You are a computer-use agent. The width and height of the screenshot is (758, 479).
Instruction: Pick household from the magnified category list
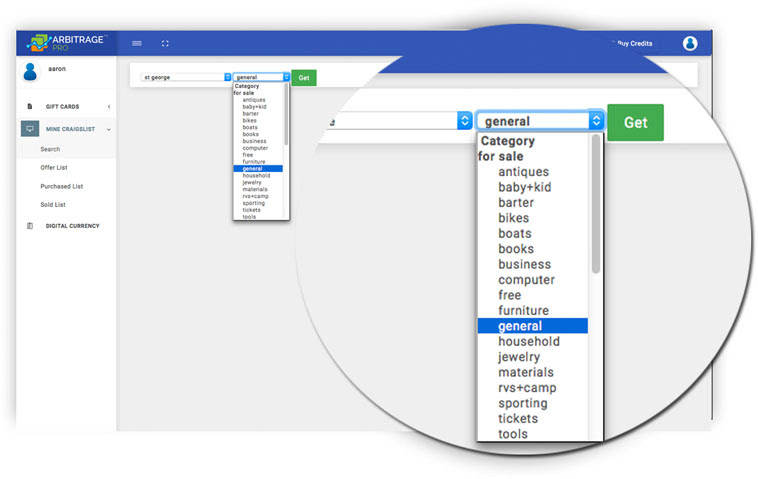pos(529,342)
